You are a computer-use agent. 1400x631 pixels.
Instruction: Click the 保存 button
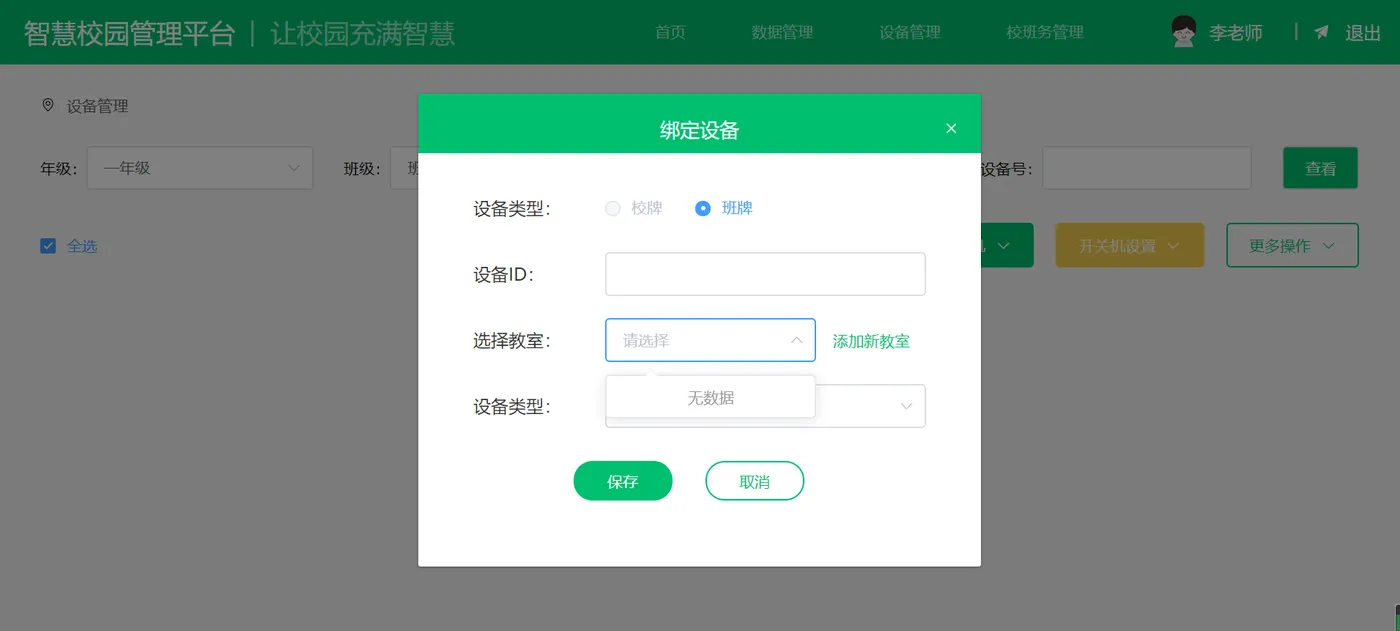(x=623, y=481)
